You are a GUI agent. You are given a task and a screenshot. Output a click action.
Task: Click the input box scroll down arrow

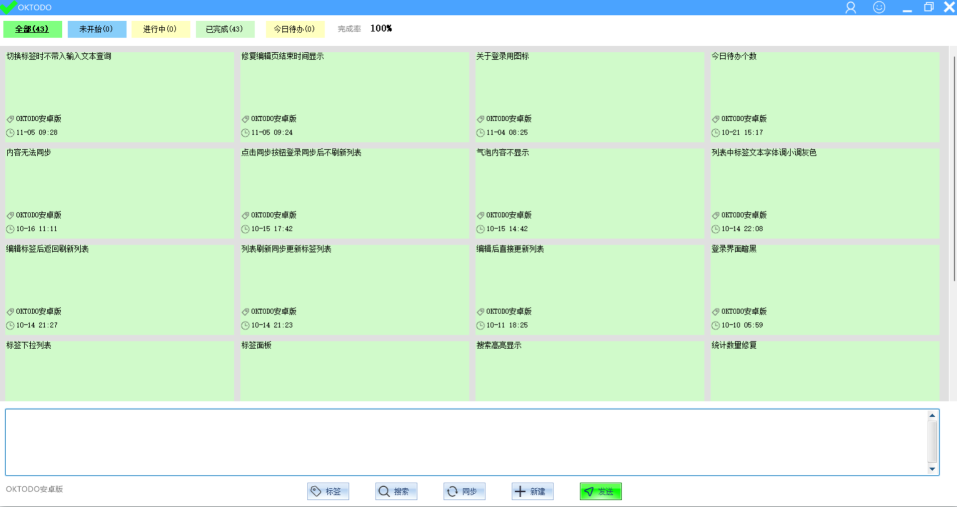point(933,468)
